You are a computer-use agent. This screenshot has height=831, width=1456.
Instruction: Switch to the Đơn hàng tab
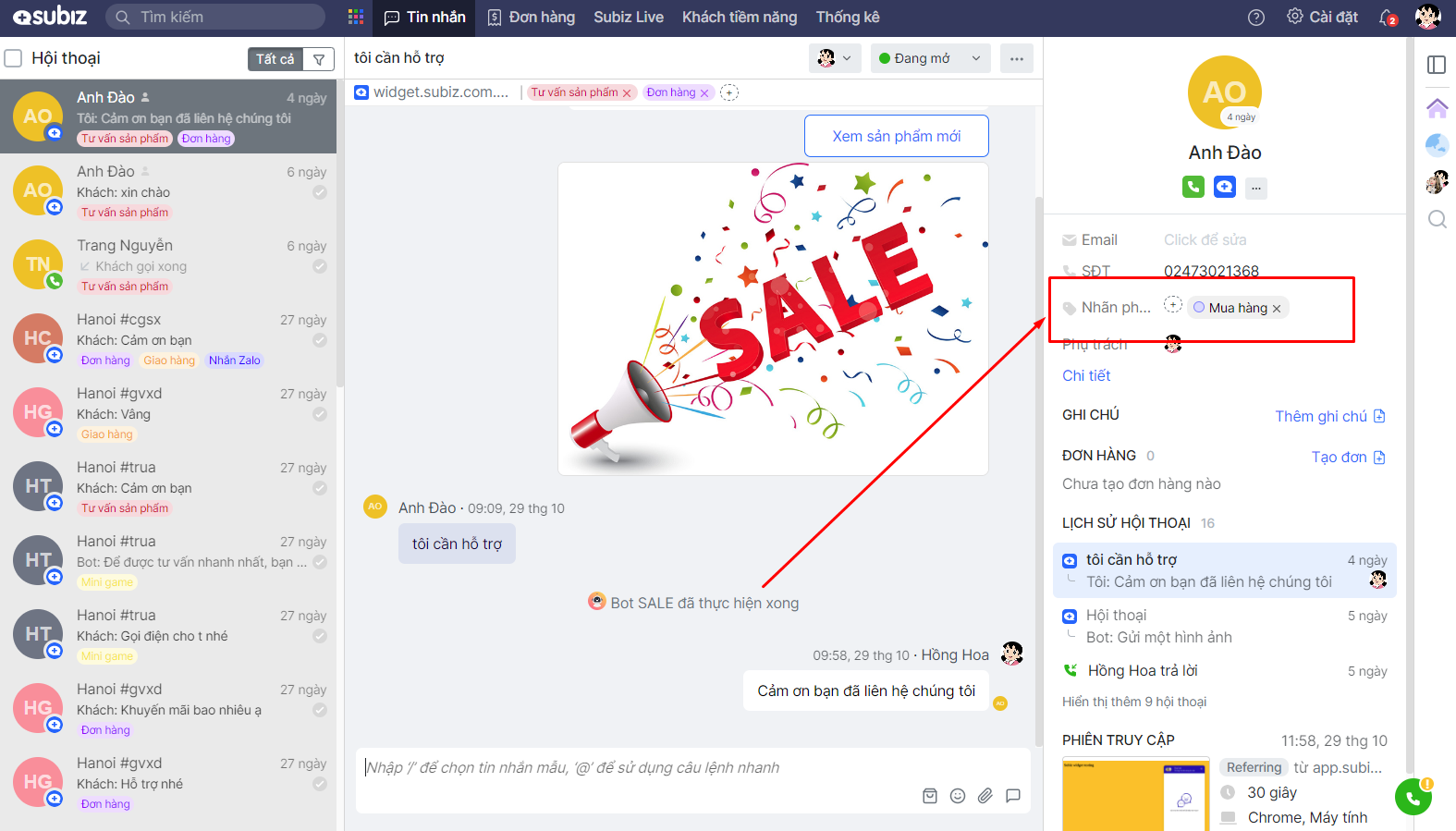click(532, 18)
